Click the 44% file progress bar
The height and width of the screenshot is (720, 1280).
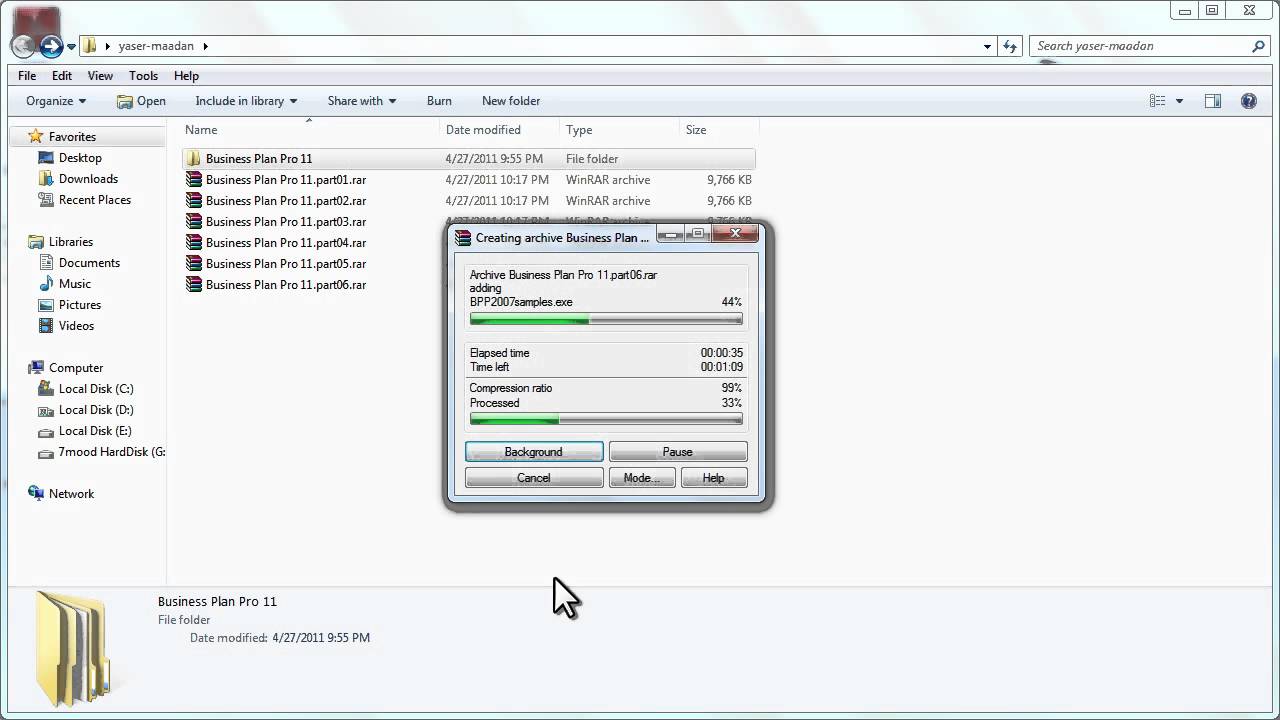[x=606, y=320]
